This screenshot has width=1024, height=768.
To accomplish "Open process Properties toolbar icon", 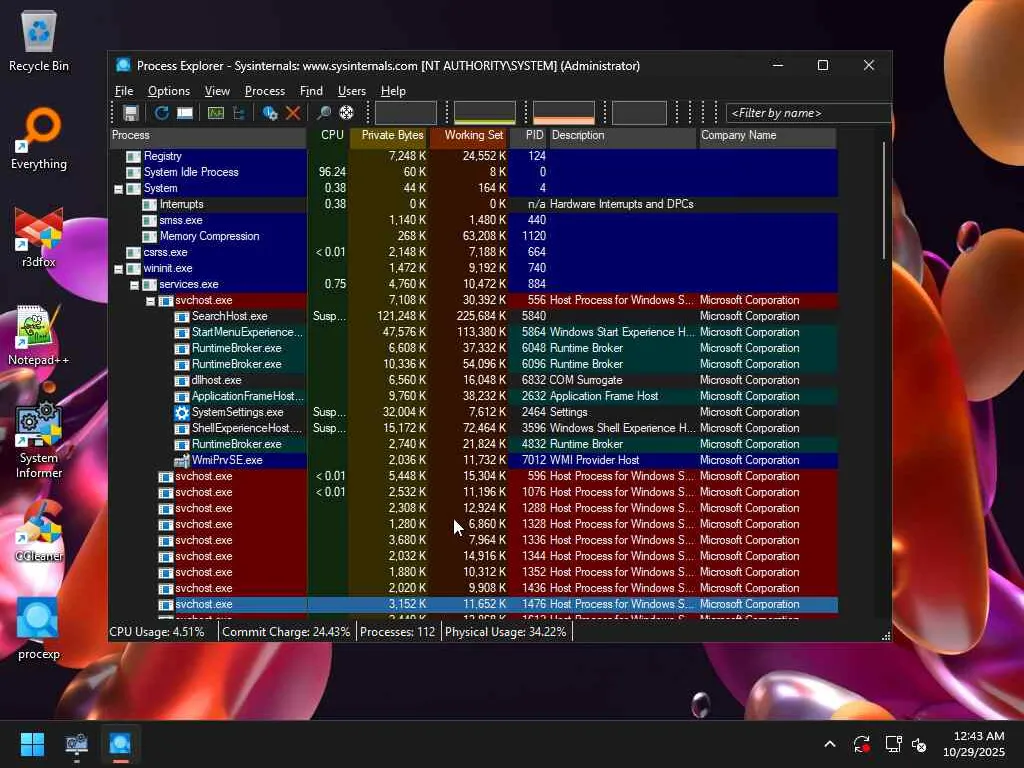I will point(270,113).
